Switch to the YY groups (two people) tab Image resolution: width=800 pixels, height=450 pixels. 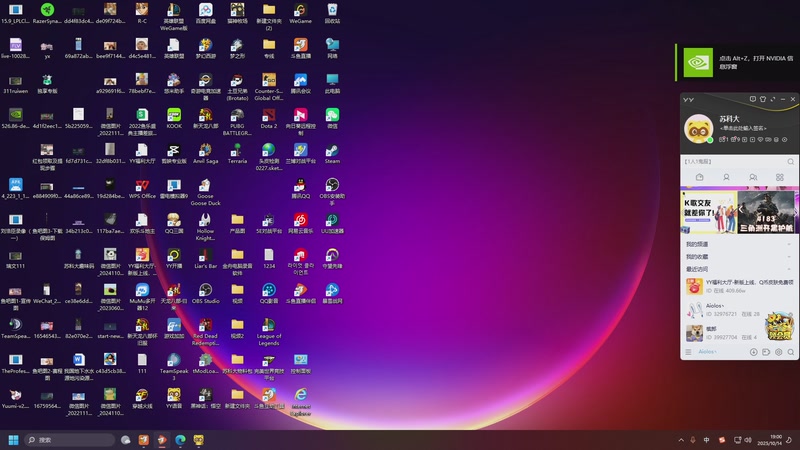pos(753,177)
